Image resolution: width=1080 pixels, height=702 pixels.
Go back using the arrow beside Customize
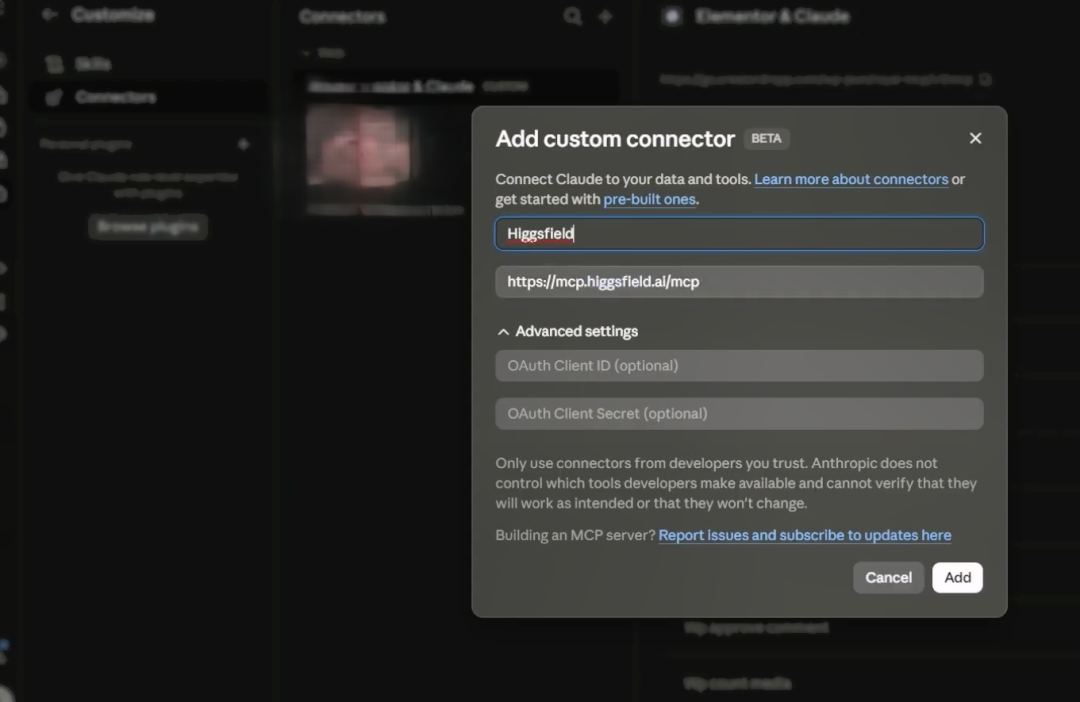(49, 14)
